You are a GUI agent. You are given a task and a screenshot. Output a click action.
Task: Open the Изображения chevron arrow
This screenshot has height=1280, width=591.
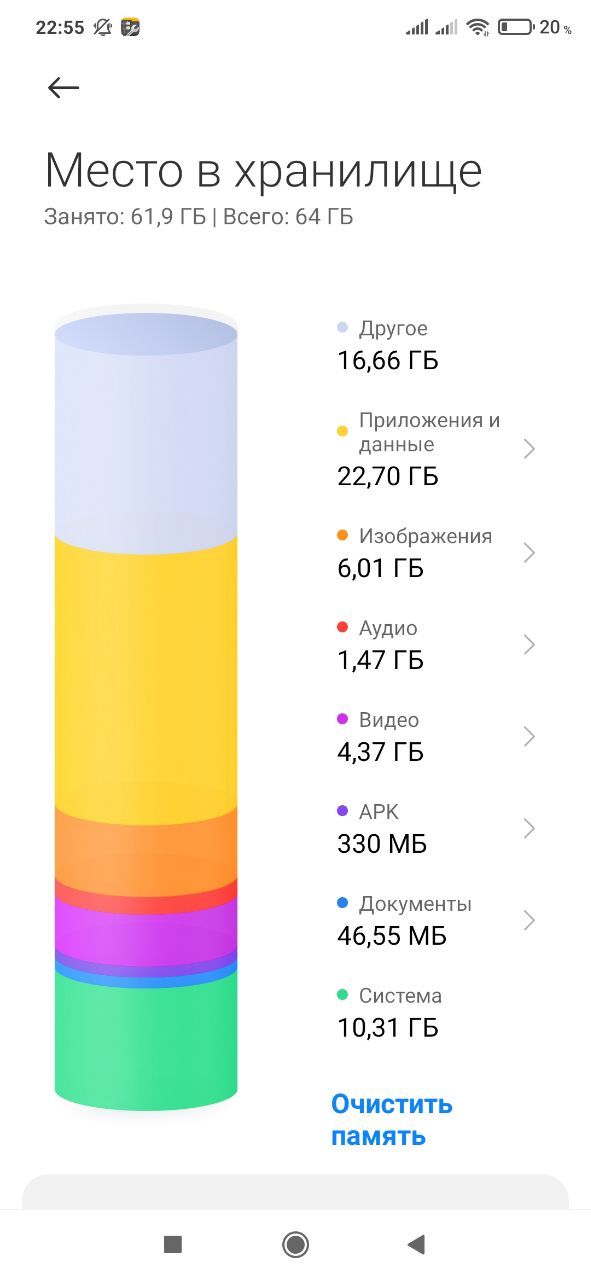click(x=529, y=553)
